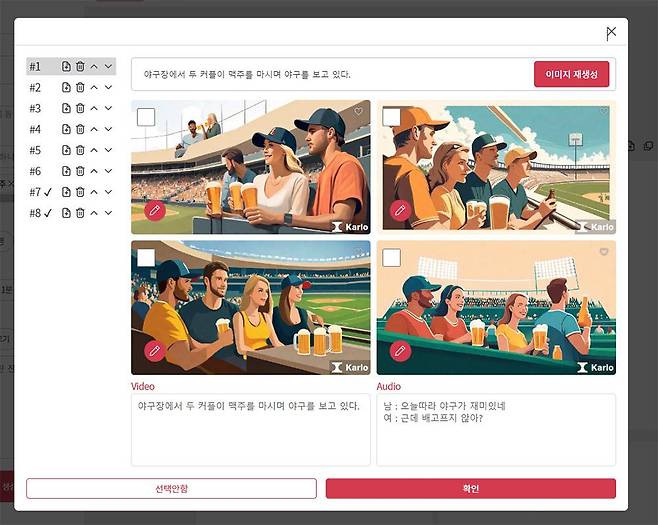Delete scene #8 using the trash icon
This screenshot has height=525, width=658.
(80, 213)
